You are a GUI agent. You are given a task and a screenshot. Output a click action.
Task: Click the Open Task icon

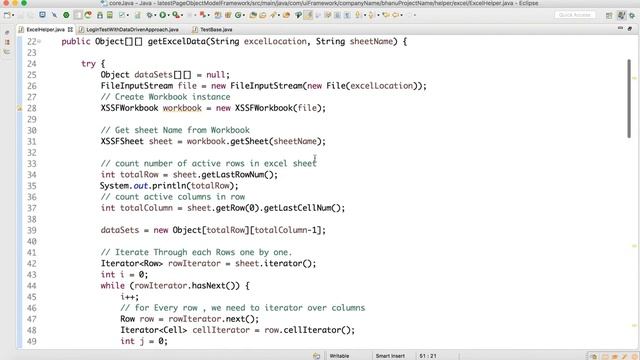pyautogui.click(x=263, y=15)
